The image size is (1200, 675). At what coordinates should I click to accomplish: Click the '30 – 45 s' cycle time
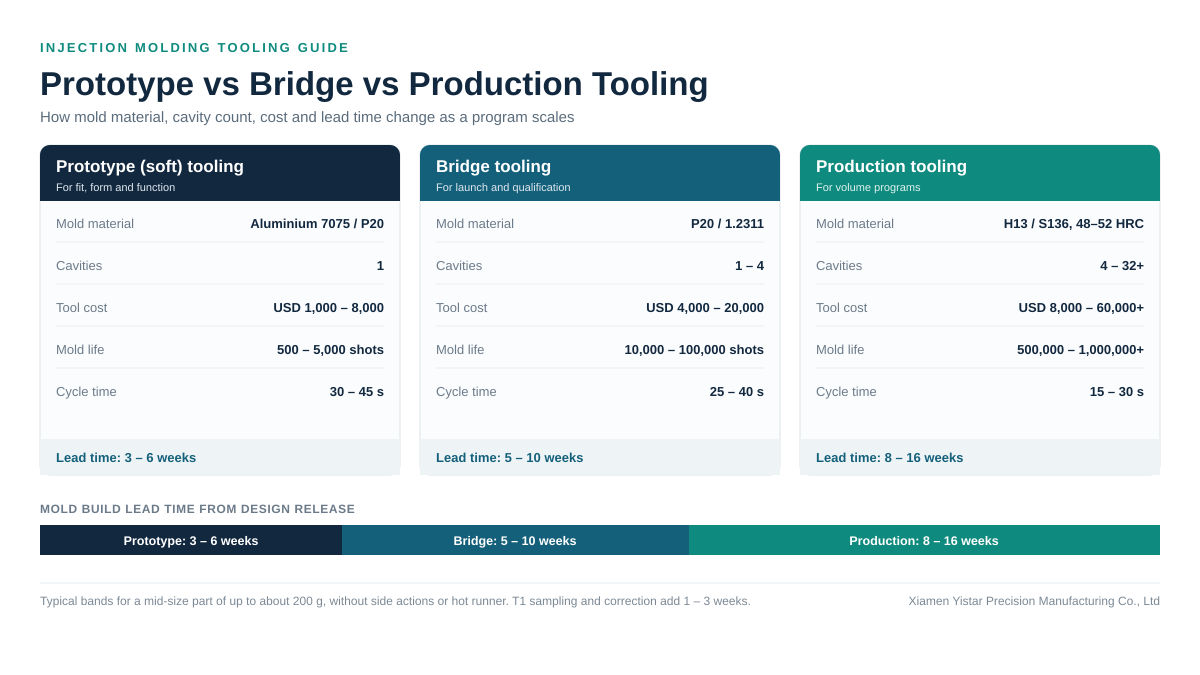coord(357,392)
